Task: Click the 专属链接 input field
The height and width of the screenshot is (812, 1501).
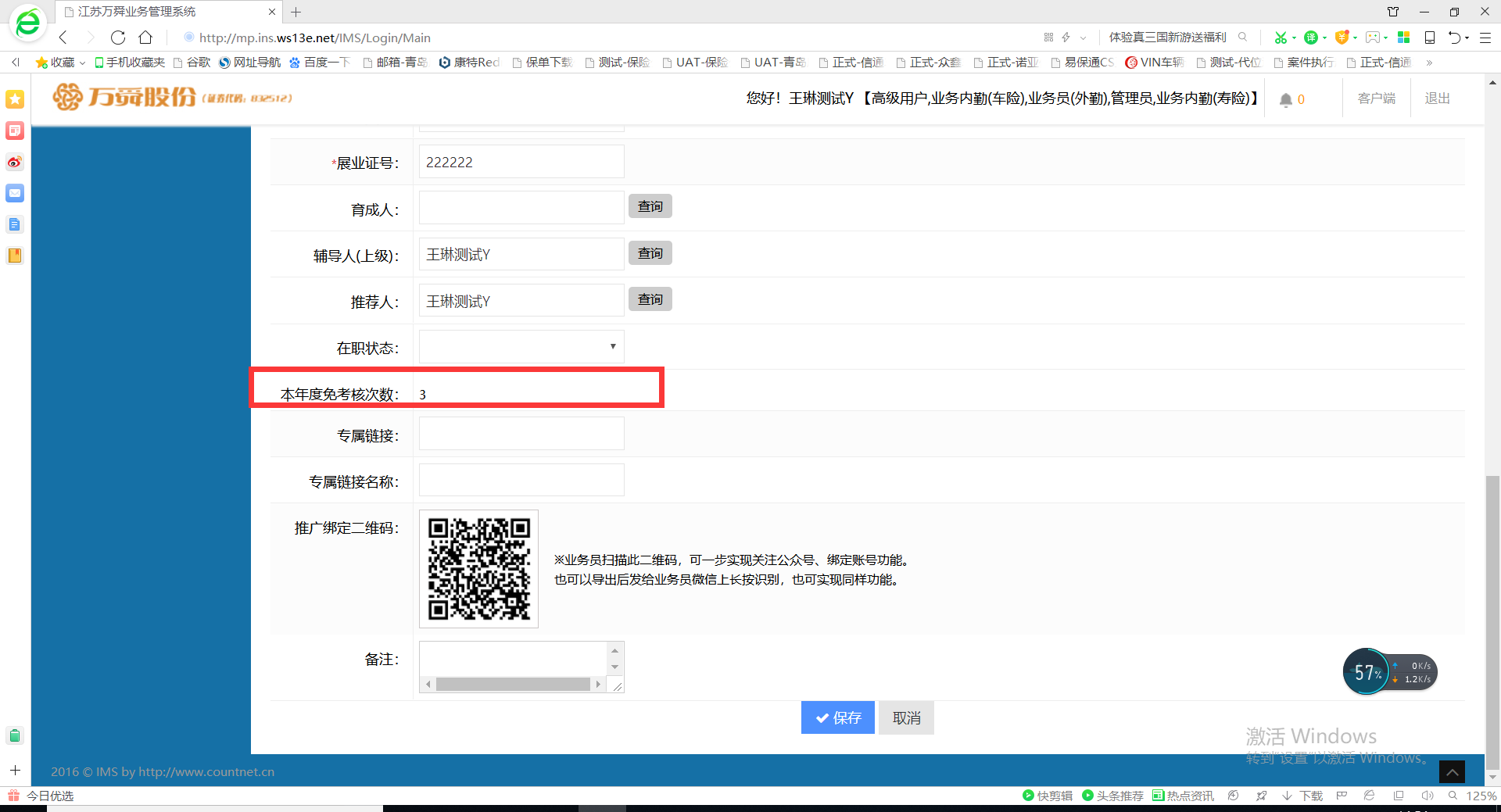Action: coord(521,434)
